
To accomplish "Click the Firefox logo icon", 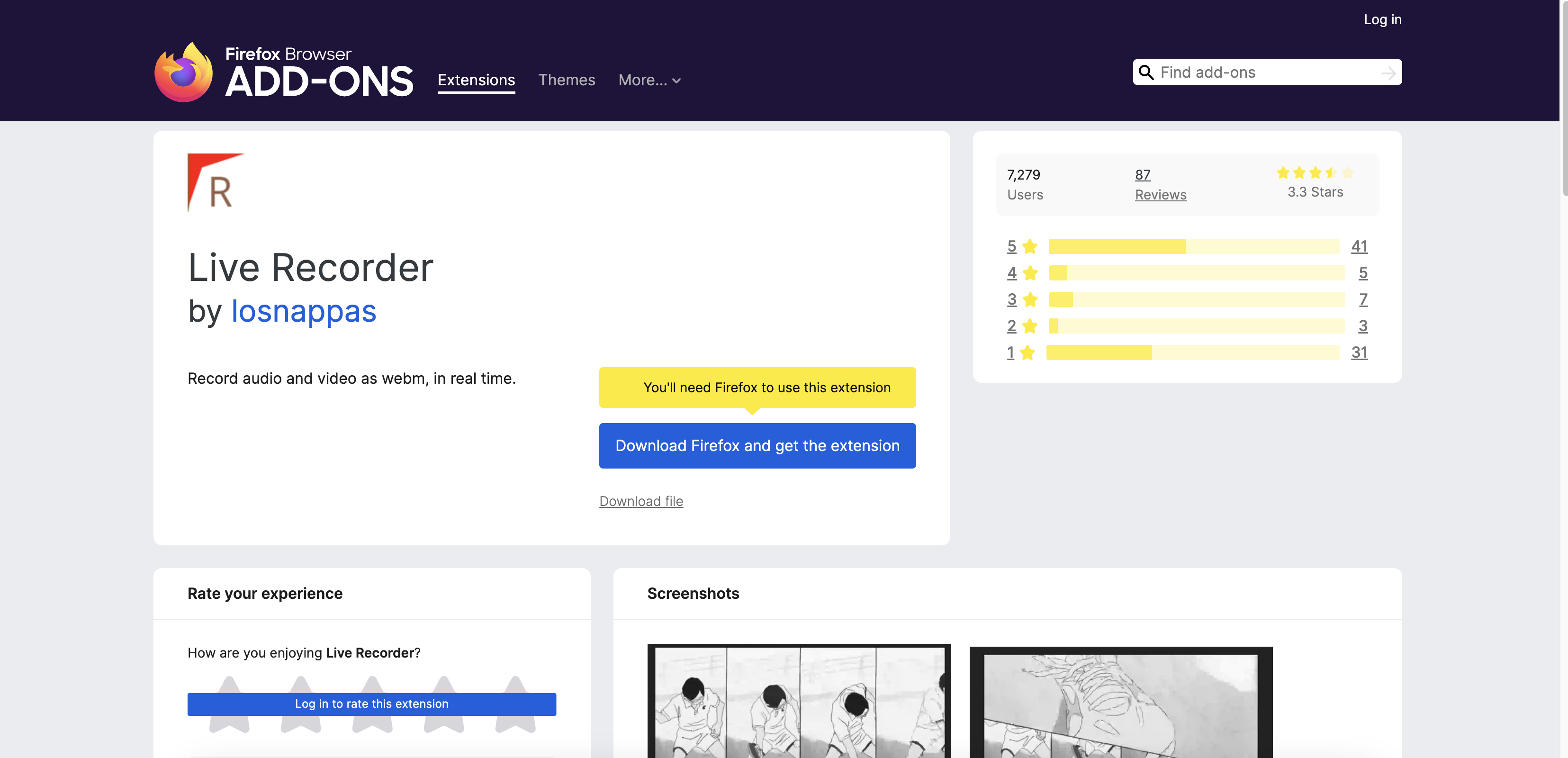I will [x=183, y=72].
